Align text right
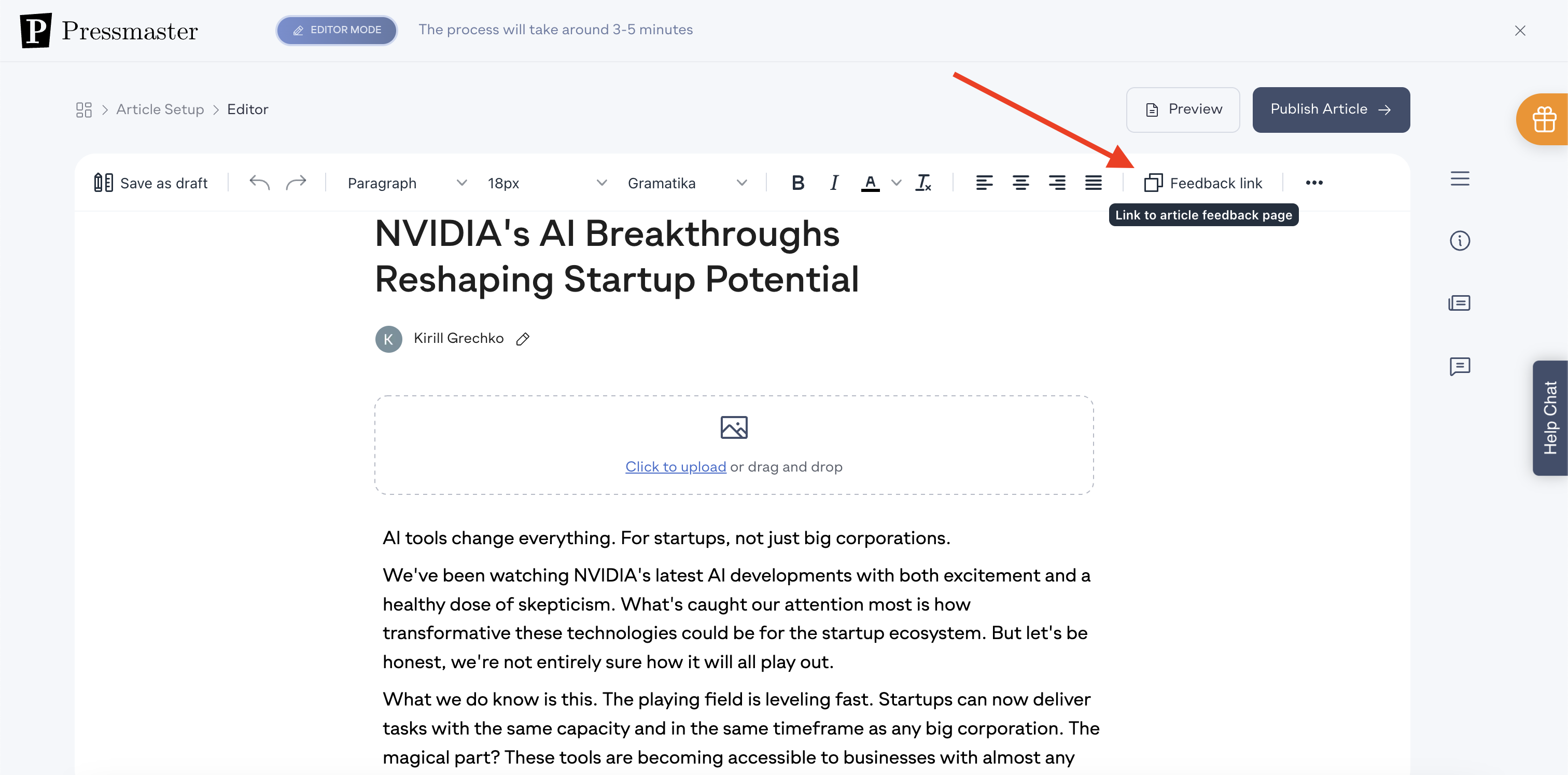 (x=1057, y=183)
